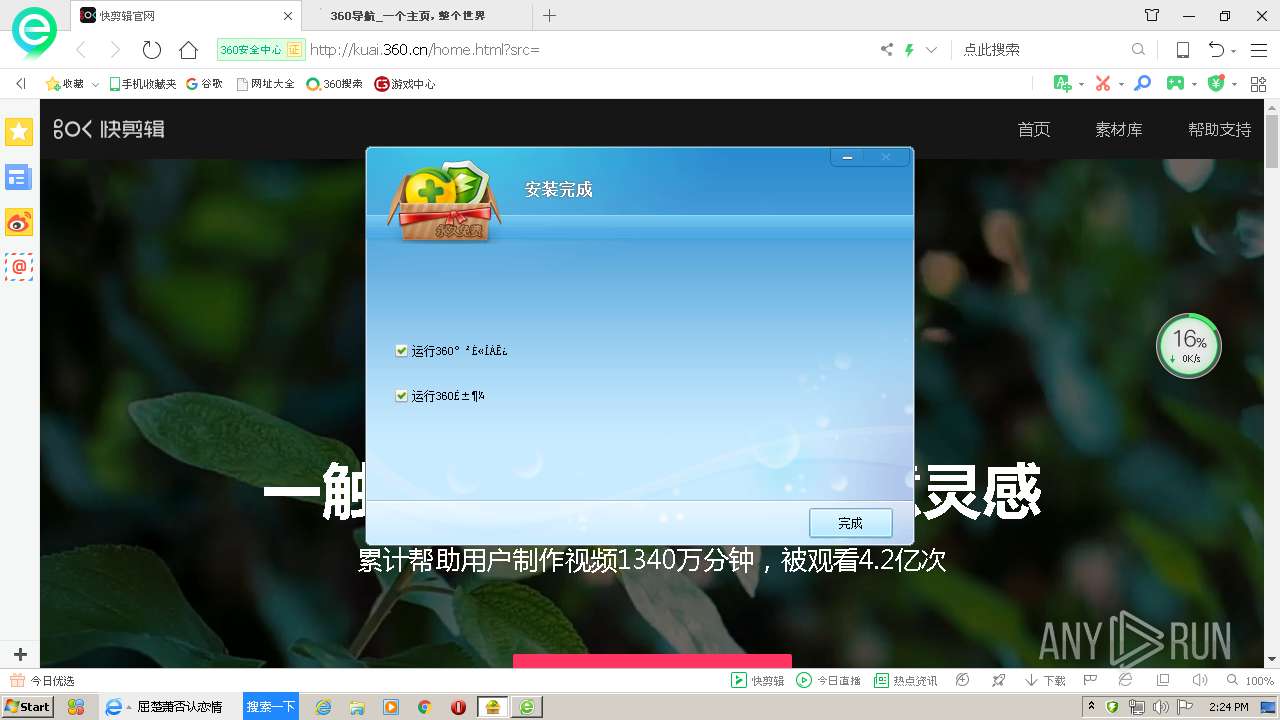This screenshot has width=1280, height=720.
Task: Collapse the bookmarks bar arrow
Action: [21, 84]
